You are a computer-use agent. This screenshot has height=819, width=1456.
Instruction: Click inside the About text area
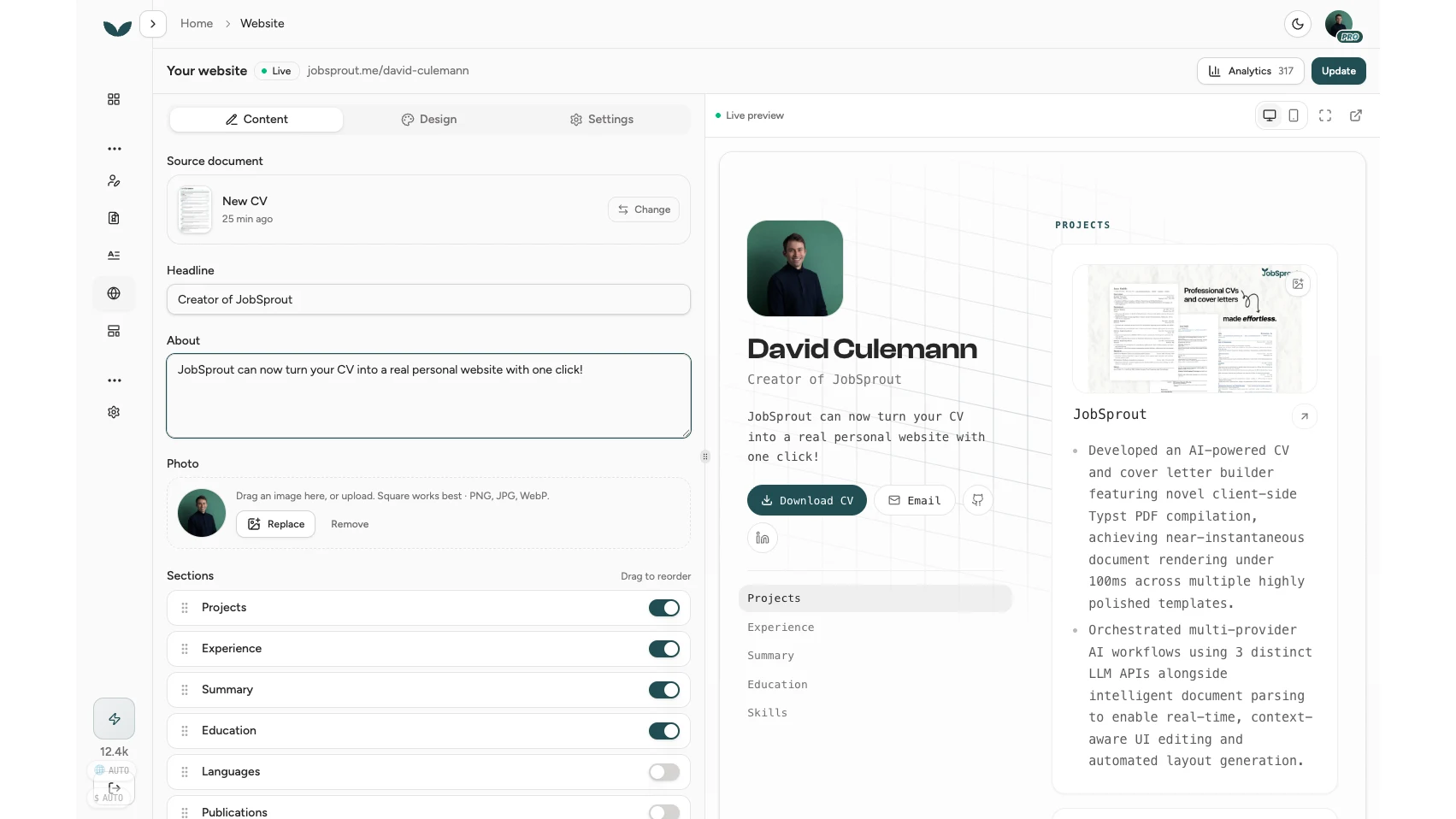tap(428, 396)
